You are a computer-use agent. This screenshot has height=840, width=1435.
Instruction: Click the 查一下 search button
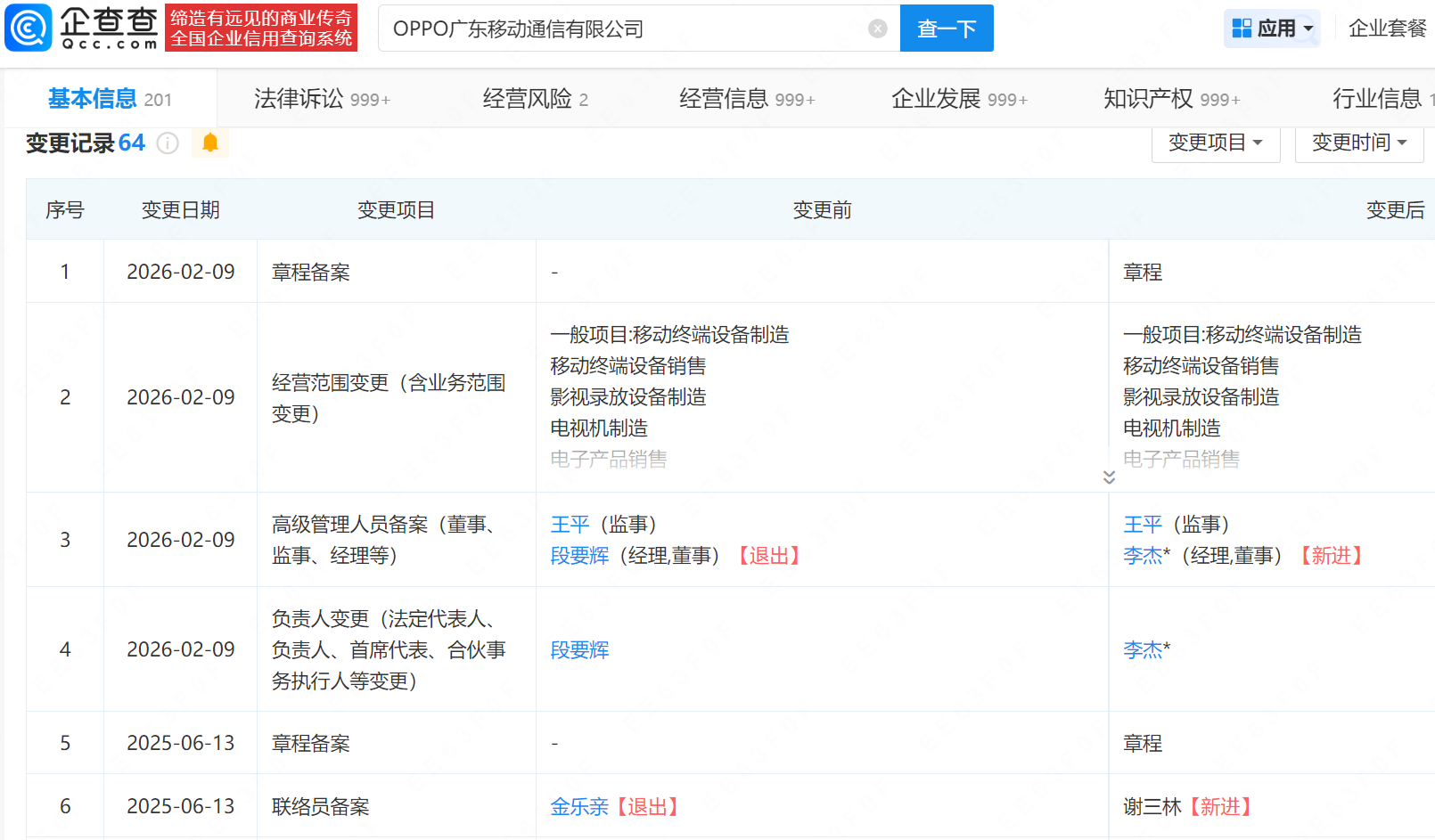point(947,28)
